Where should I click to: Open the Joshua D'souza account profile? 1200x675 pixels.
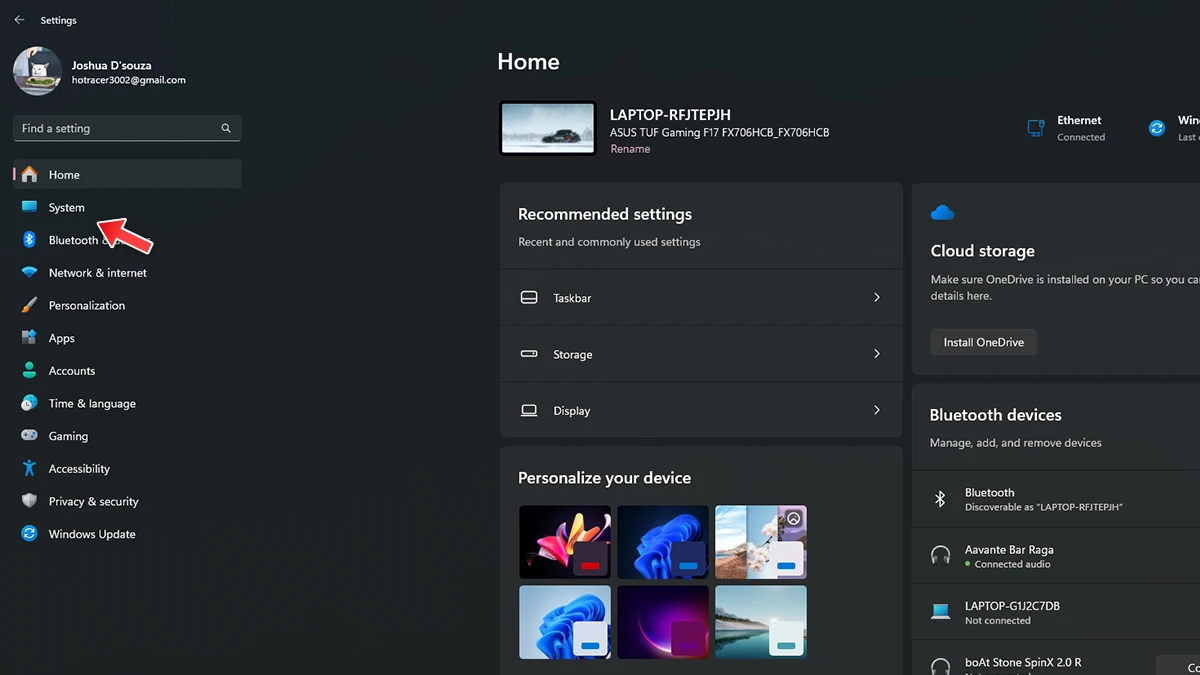tap(100, 72)
